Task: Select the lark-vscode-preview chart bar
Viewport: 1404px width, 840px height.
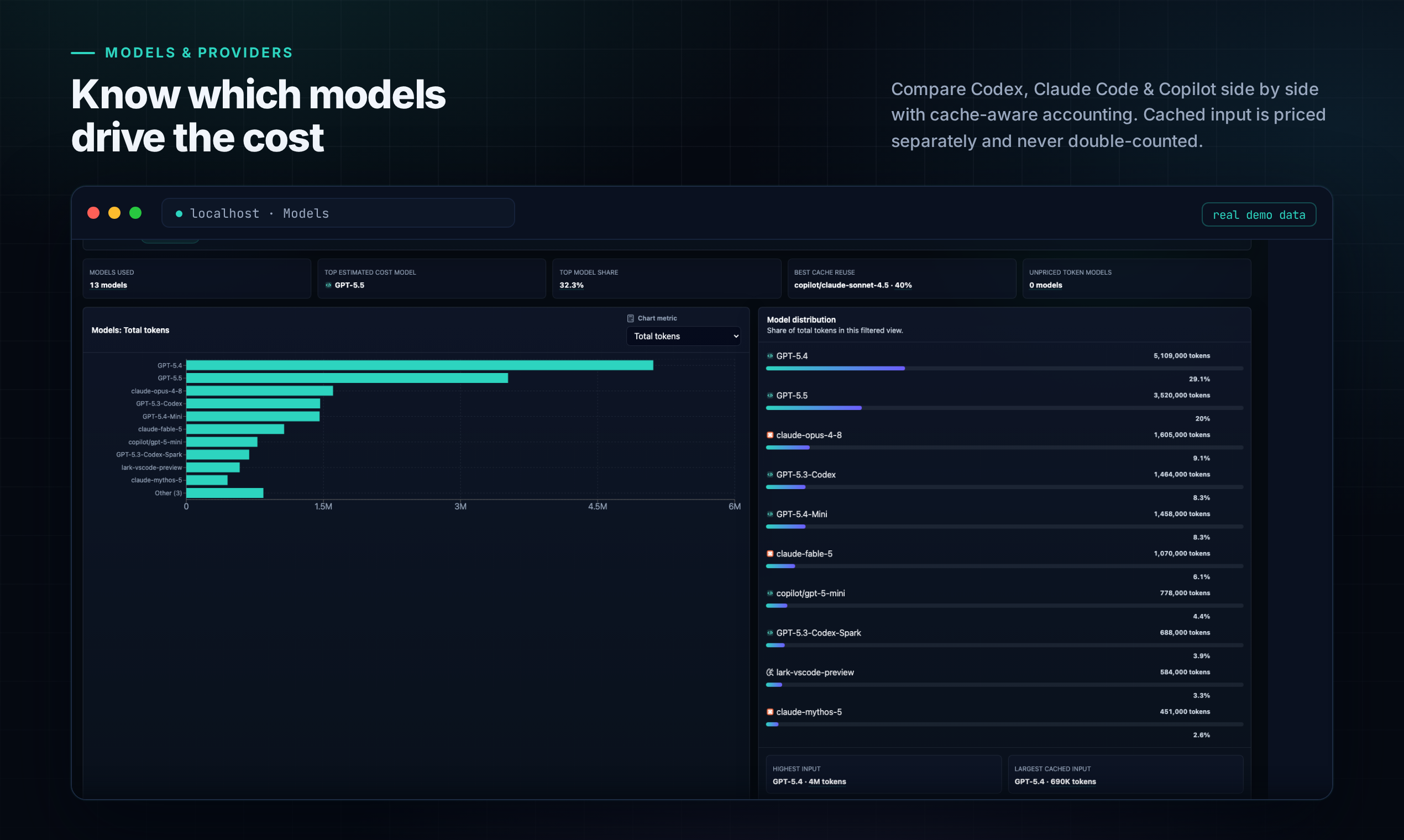Action: click(x=213, y=468)
